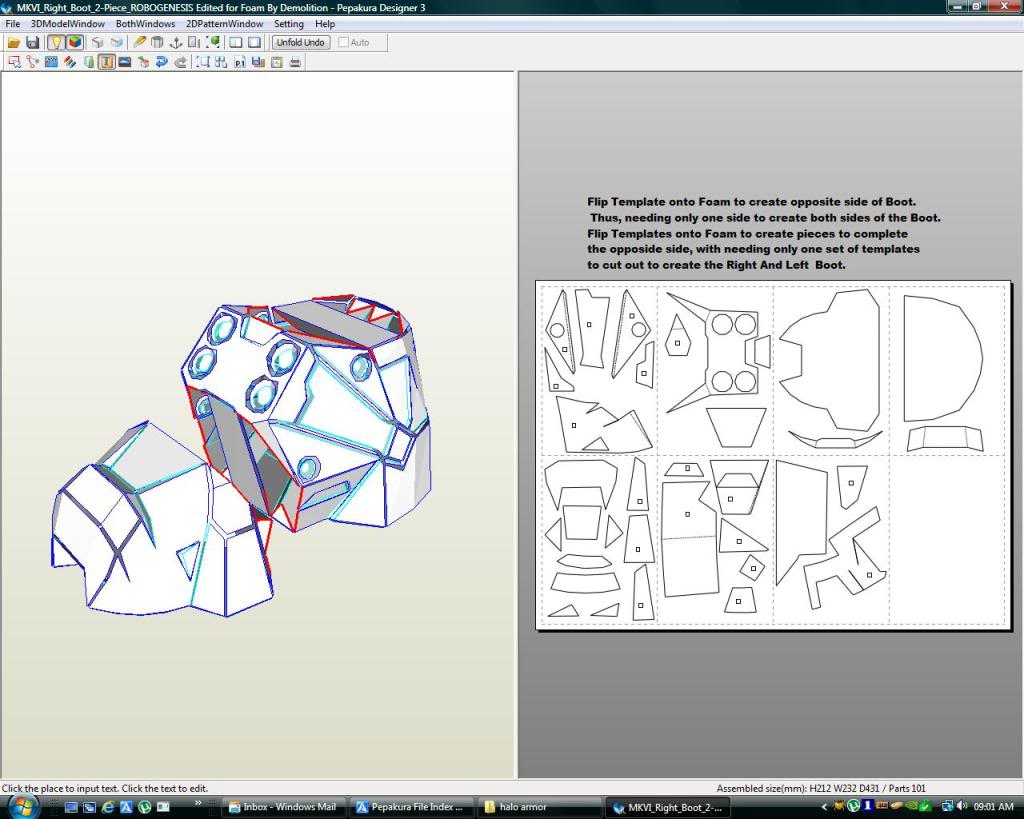Click the page setup icon
The image size is (1024, 819).
(277, 62)
